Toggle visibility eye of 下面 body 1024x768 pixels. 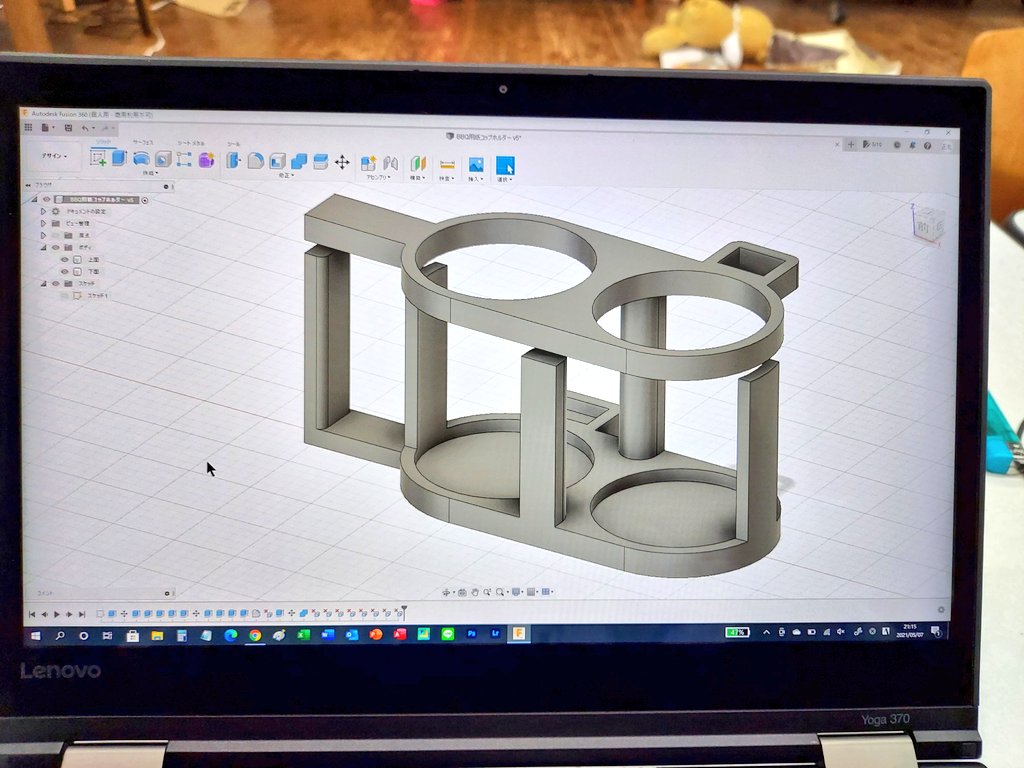pyautogui.click(x=65, y=271)
